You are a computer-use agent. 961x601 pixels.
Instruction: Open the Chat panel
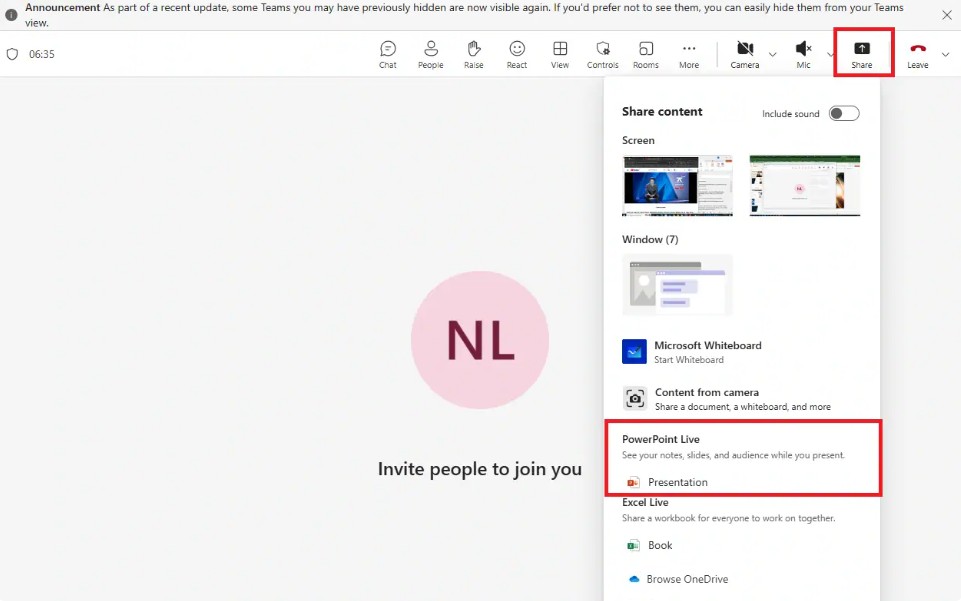tap(387, 54)
